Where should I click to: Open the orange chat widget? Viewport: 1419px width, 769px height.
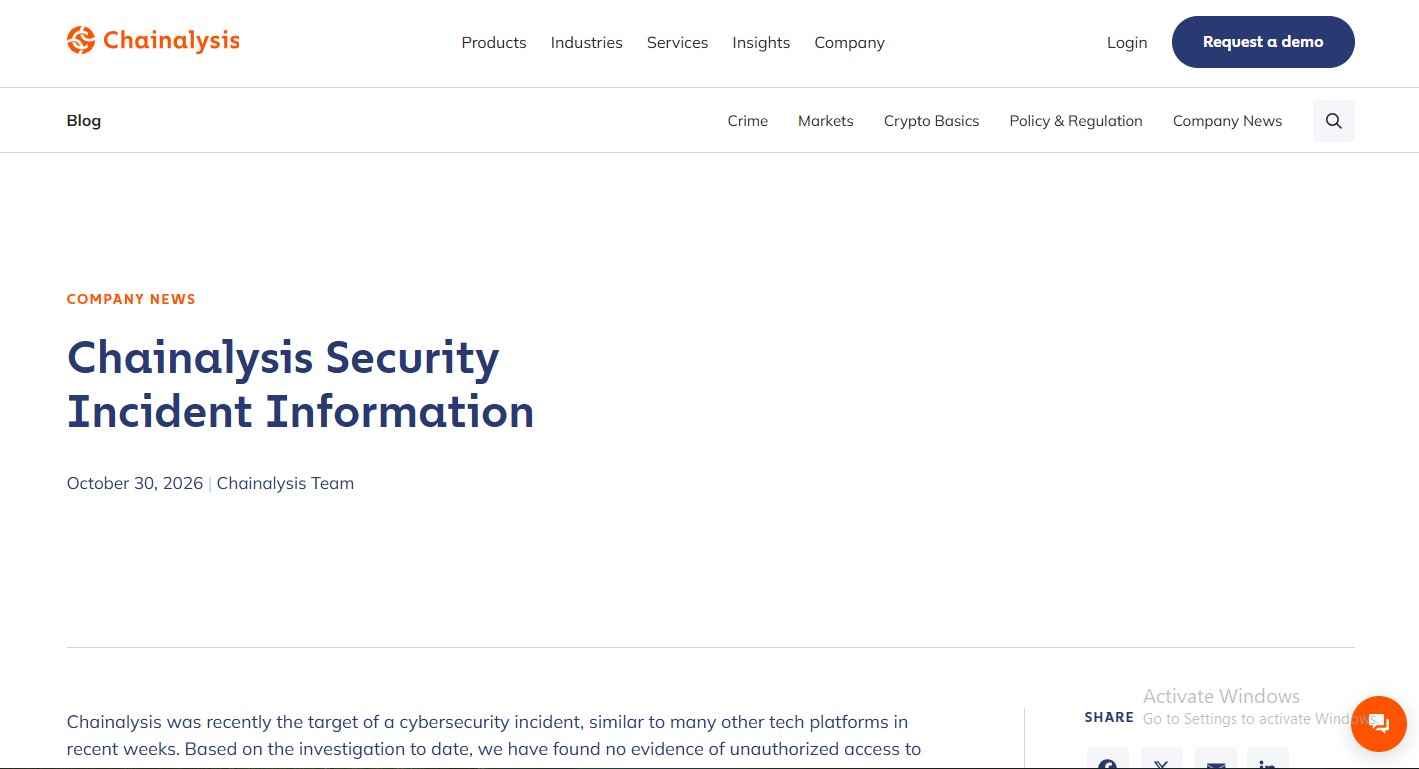coord(1378,723)
